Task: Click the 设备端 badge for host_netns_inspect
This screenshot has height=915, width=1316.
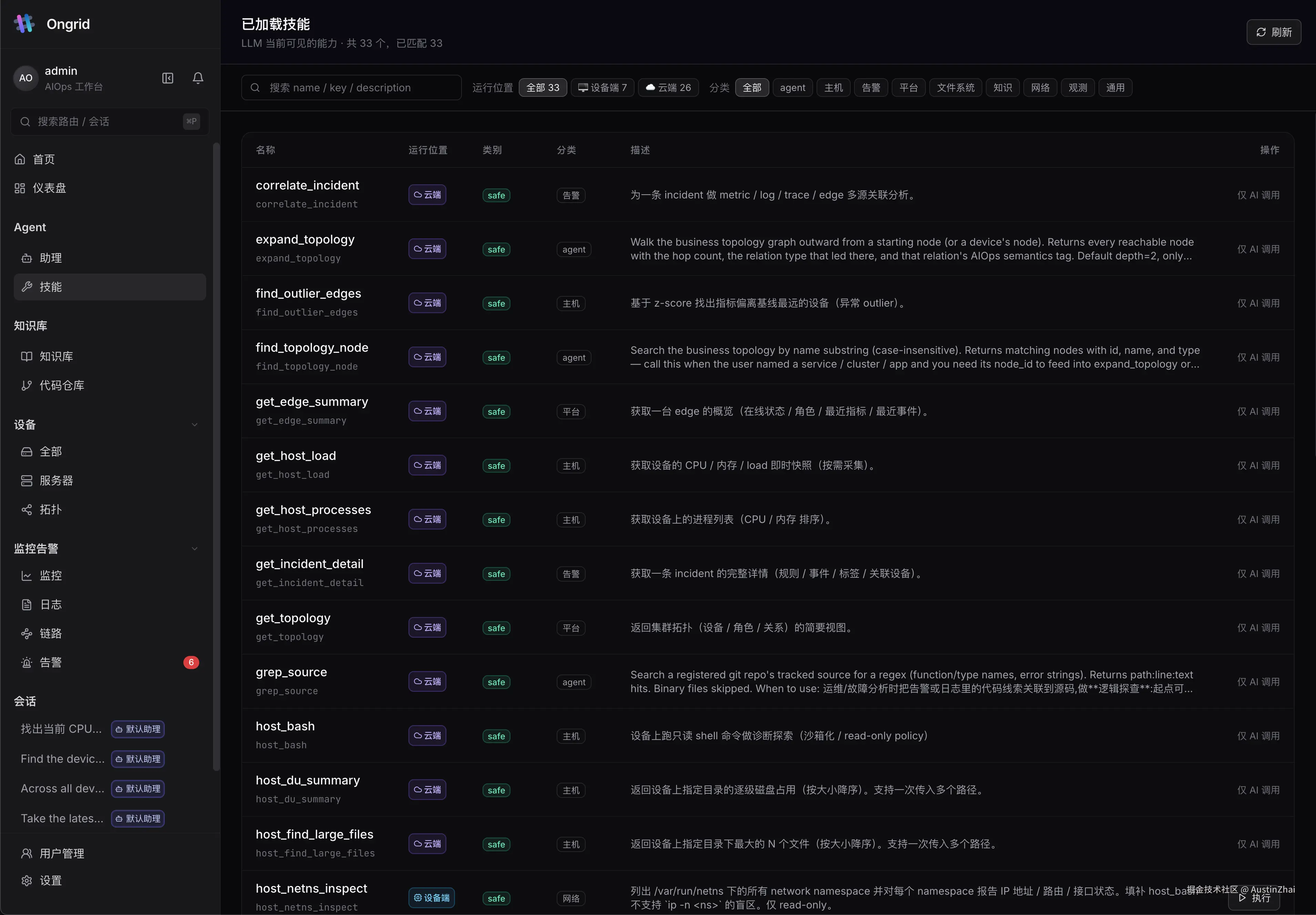Action: click(x=431, y=898)
